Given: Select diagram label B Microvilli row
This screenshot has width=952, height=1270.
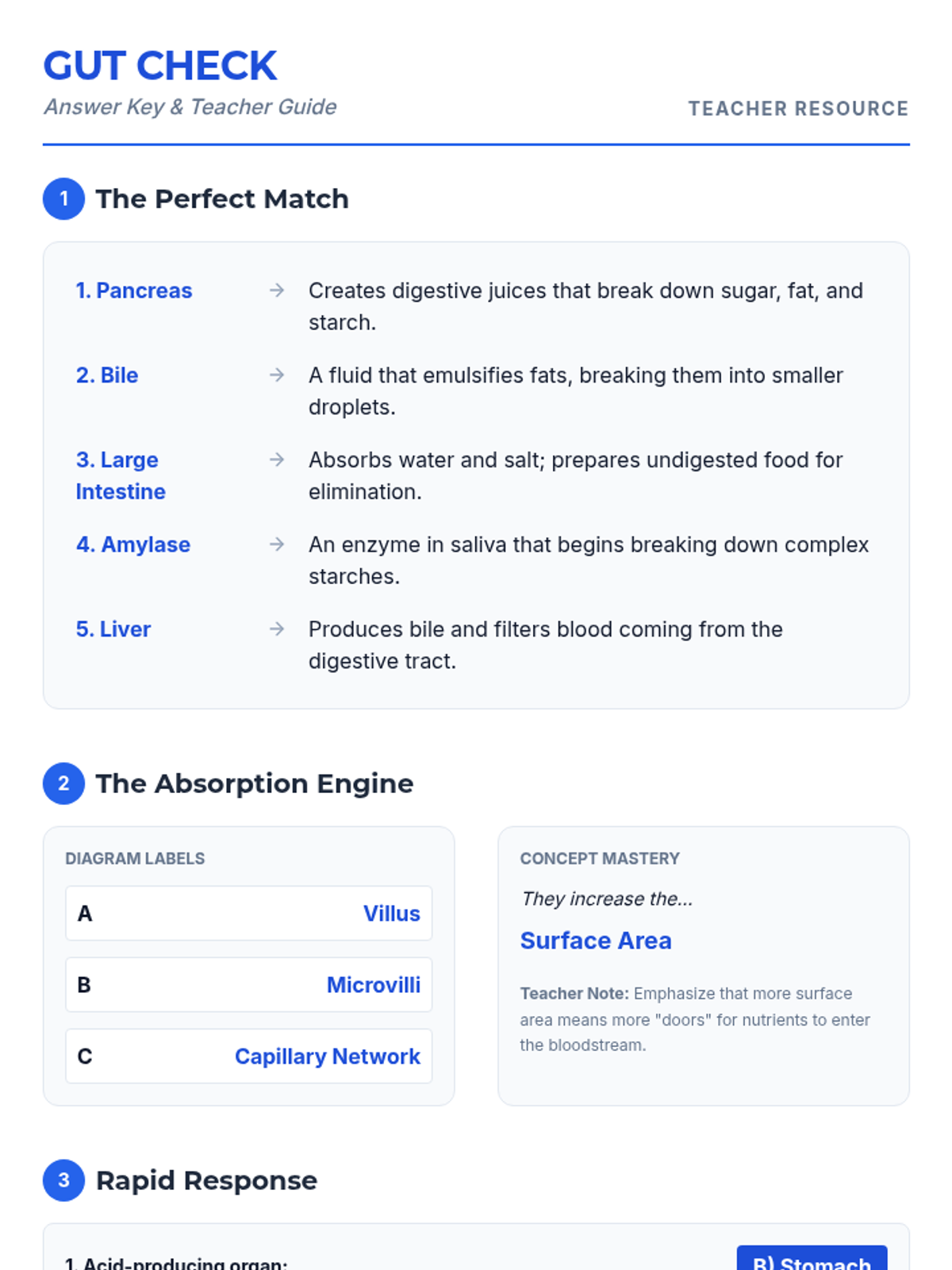Looking at the screenshot, I should [x=249, y=985].
